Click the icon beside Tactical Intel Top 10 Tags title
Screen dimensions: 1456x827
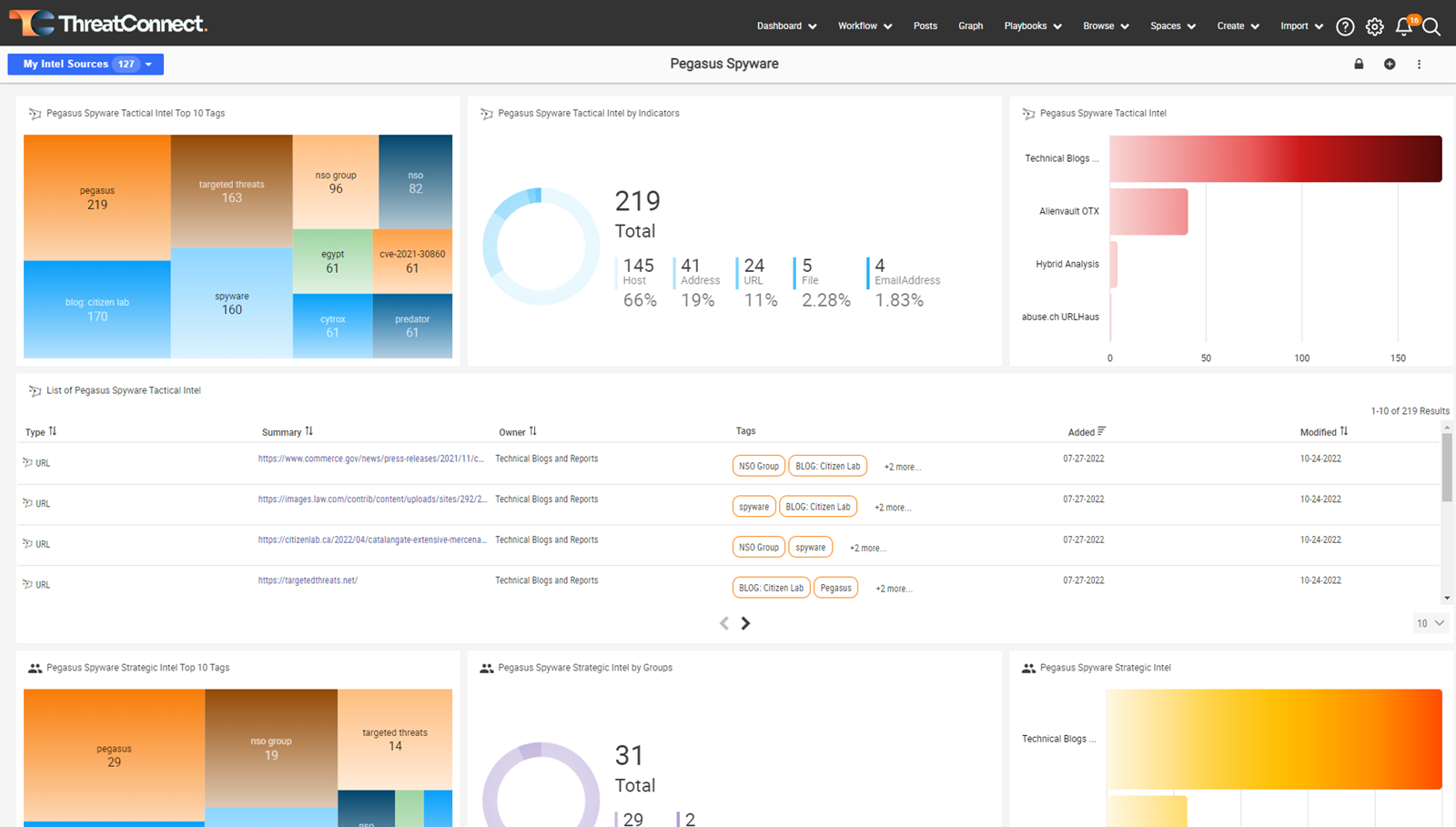tap(35, 114)
